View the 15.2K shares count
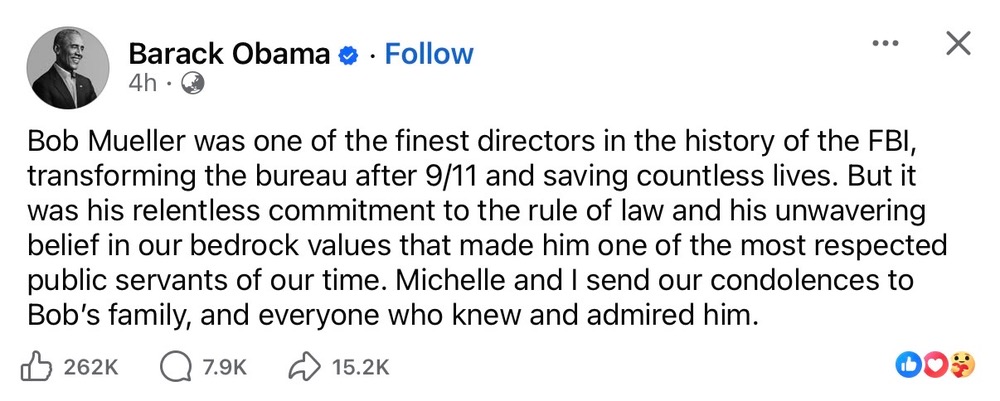The image size is (1000, 401). (x=359, y=368)
